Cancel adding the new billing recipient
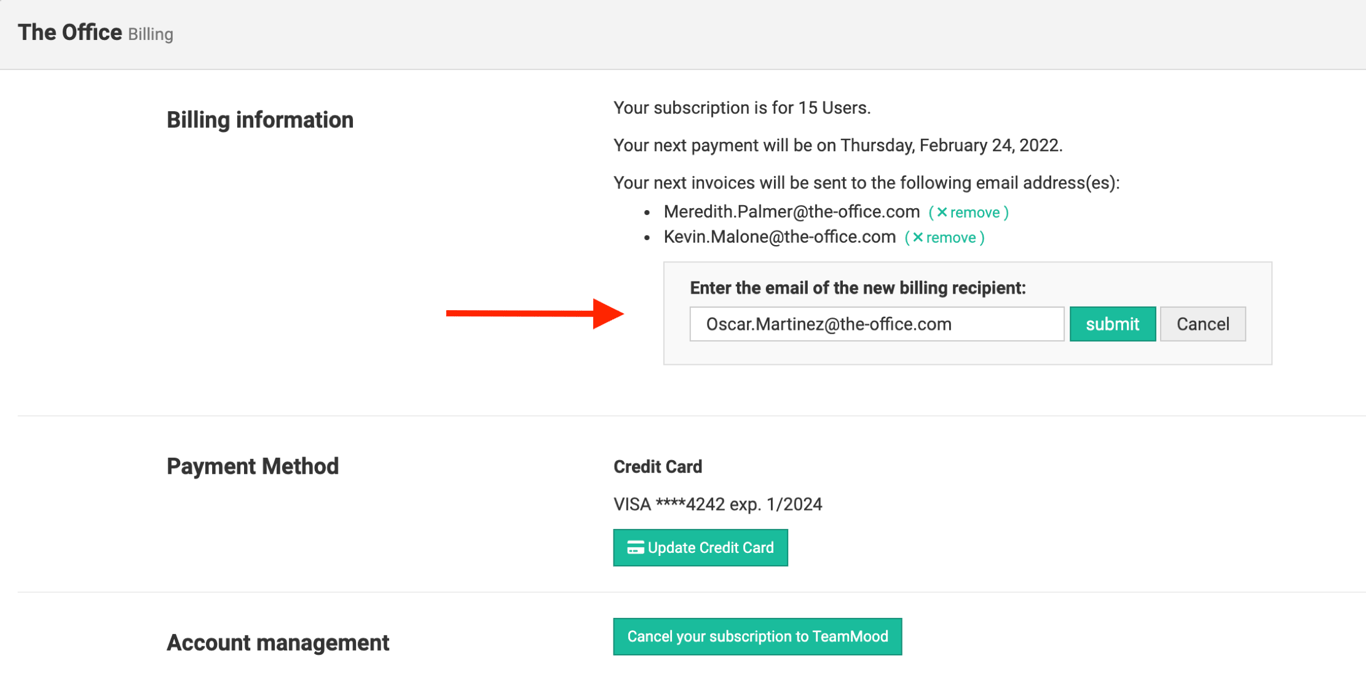This screenshot has width=1366, height=688. click(1202, 324)
